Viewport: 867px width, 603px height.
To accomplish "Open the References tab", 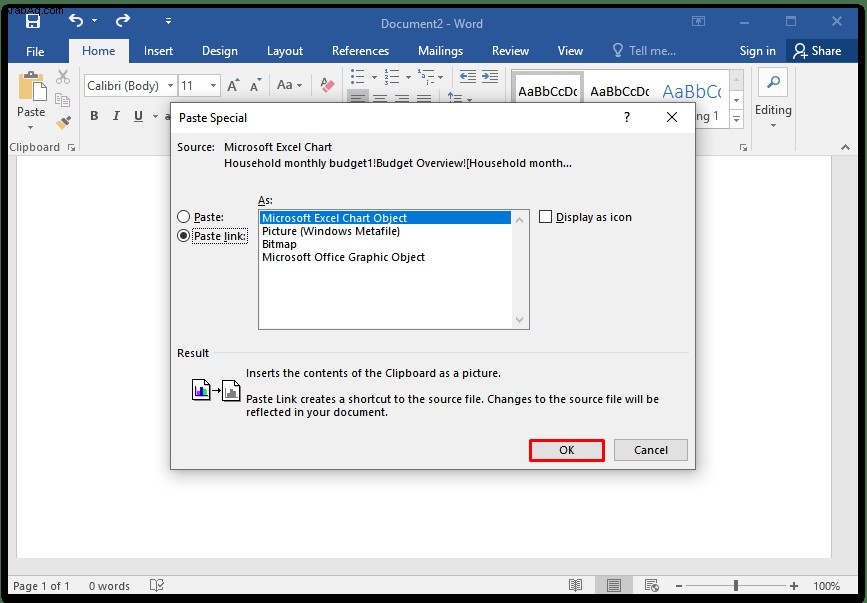I will [360, 51].
